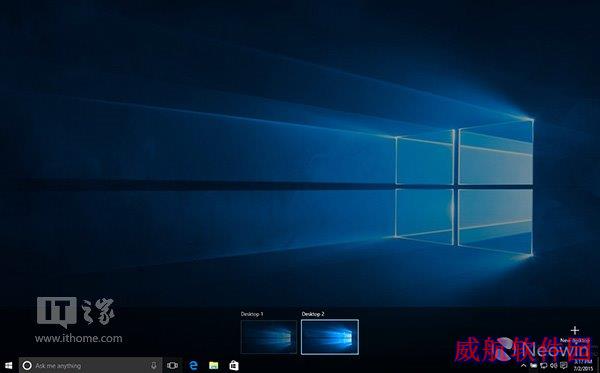Open Action Center notifications icon
The width and height of the screenshot is (600, 373).
pyautogui.click(x=563, y=366)
